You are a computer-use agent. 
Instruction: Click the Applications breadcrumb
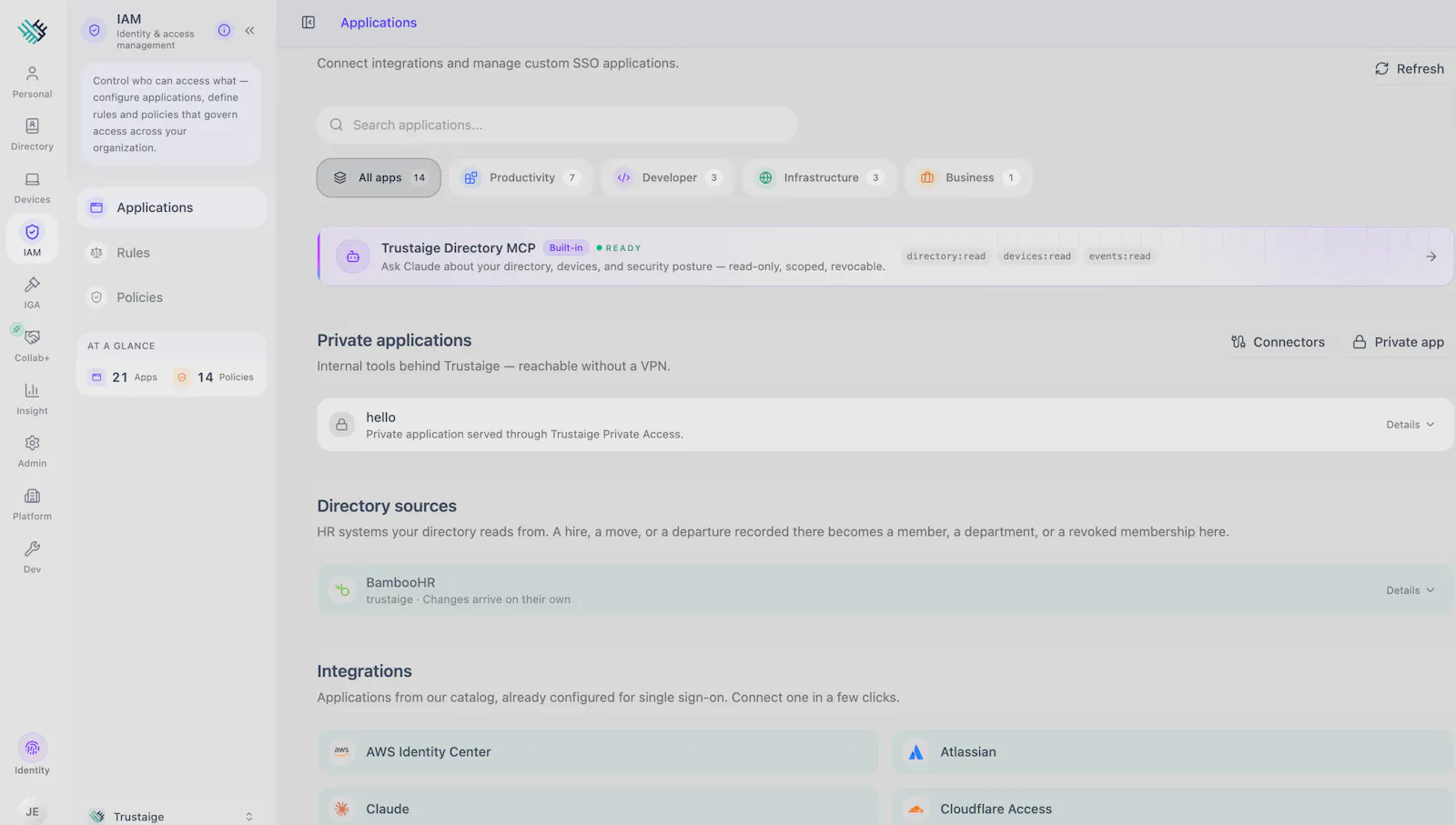coord(379,23)
